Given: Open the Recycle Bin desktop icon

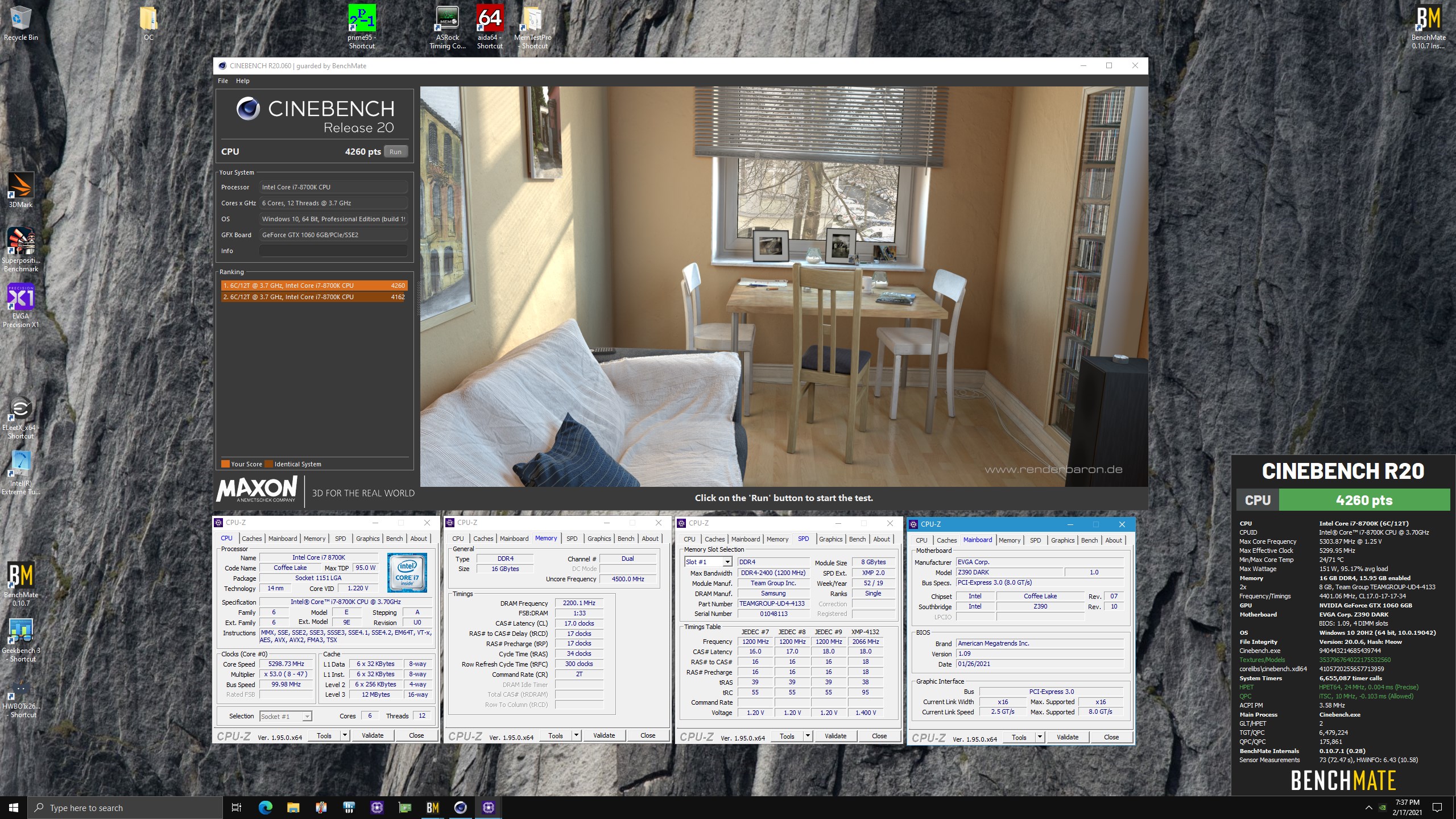Looking at the screenshot, I should coord(20,23).
